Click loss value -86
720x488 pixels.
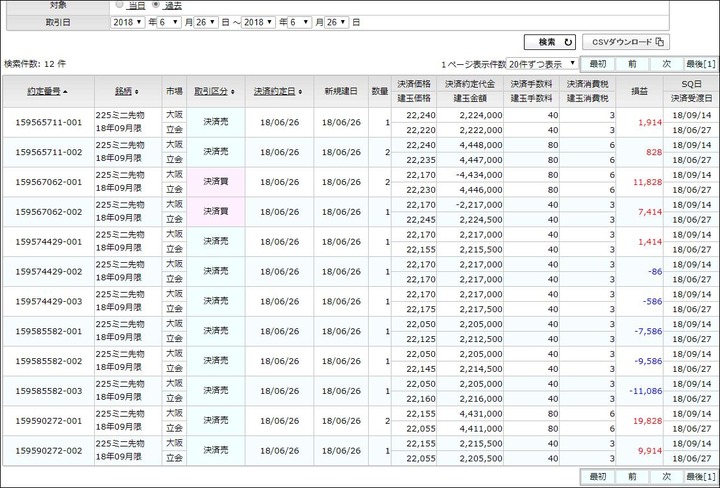[x=655, y=272]
